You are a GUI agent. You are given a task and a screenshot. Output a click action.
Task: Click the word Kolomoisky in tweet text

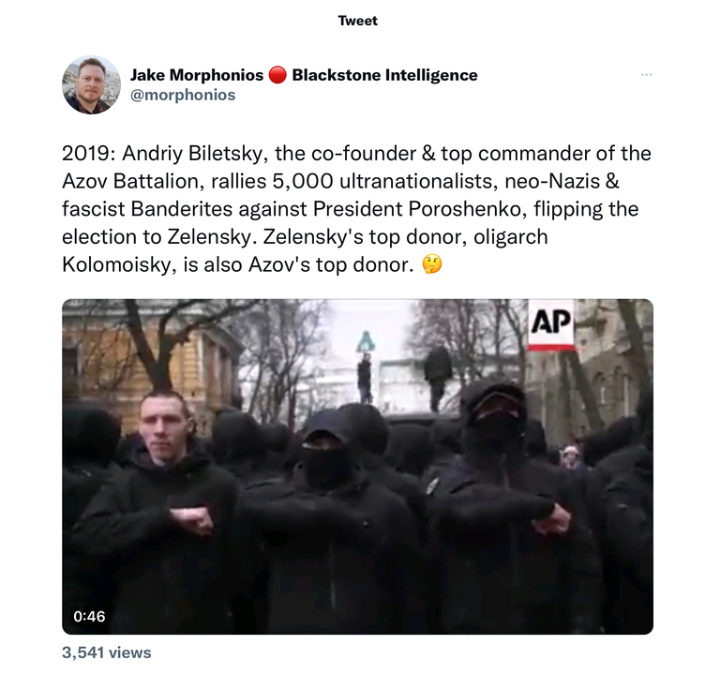tap(119, 265)
